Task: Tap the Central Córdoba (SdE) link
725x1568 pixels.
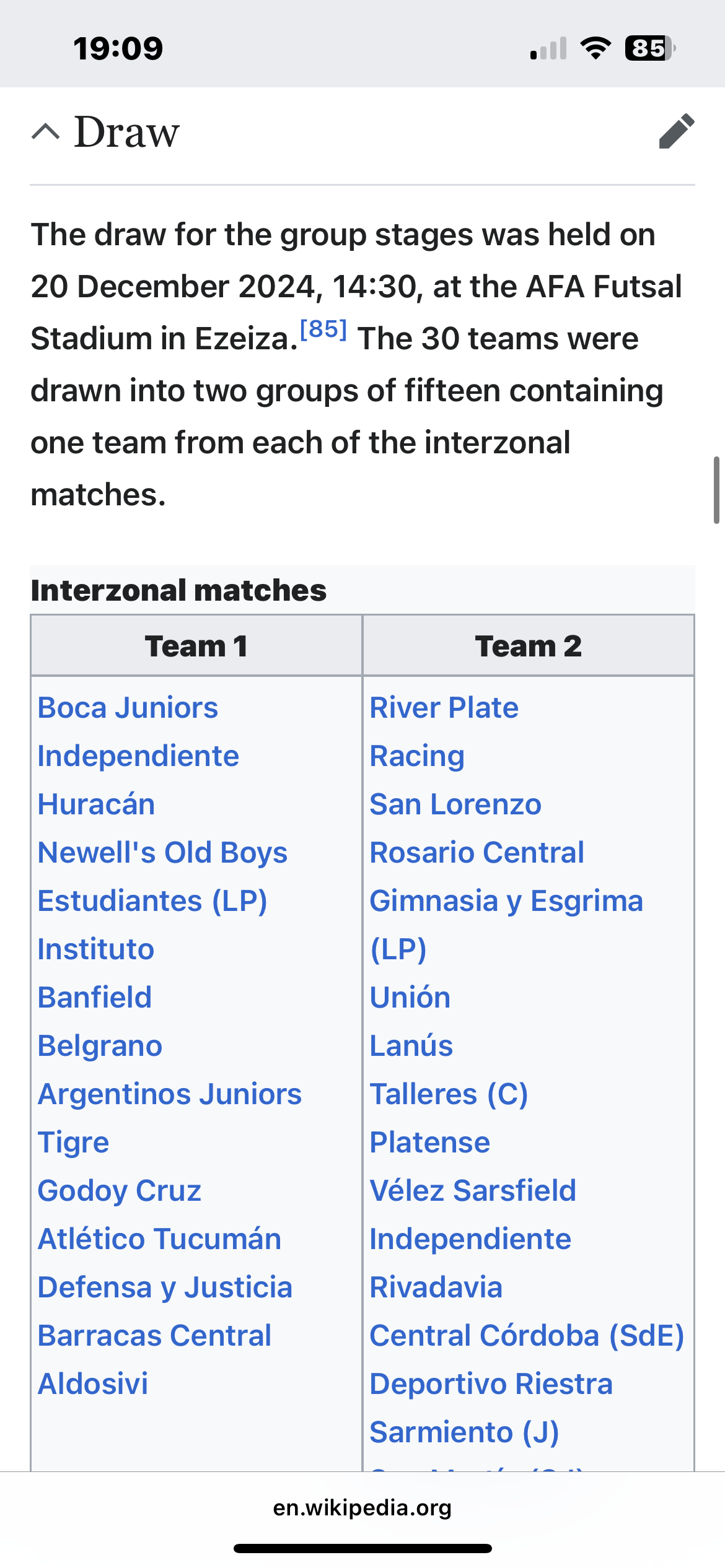Action: (x=527, y=1335)
